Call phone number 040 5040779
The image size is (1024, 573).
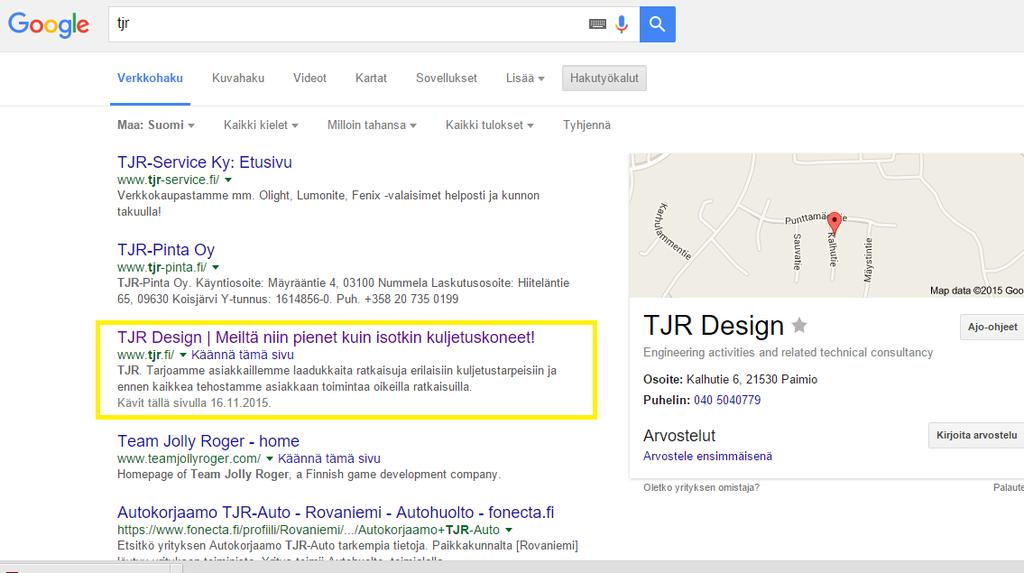click(727, 400)
